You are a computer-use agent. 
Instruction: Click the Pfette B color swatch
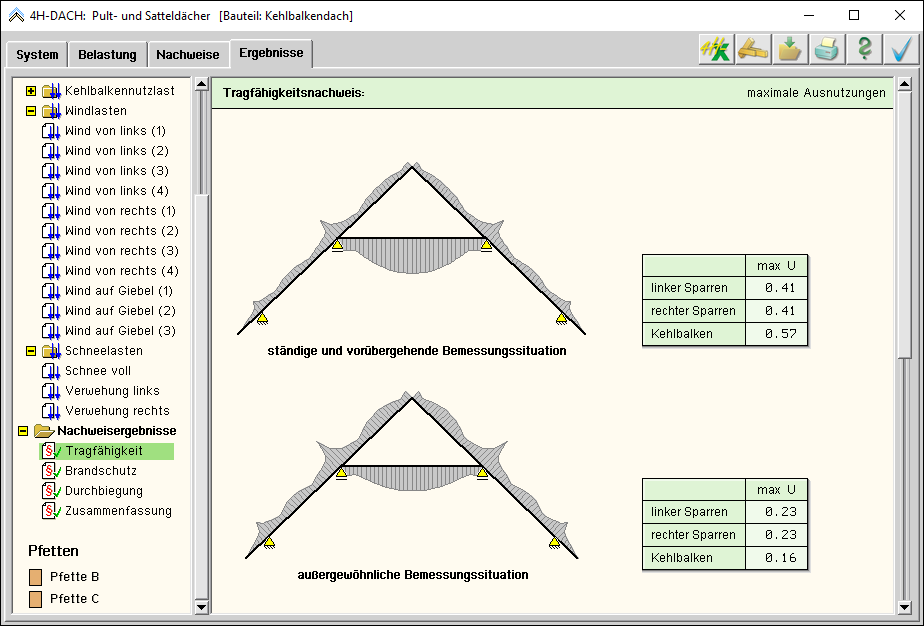point(36,577)
